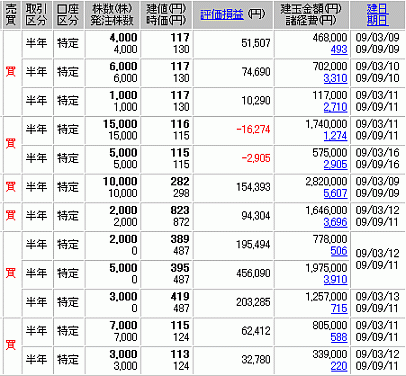Select the 94,304 profit value
This screenshot has height=376, width=406.
(256, 216)
